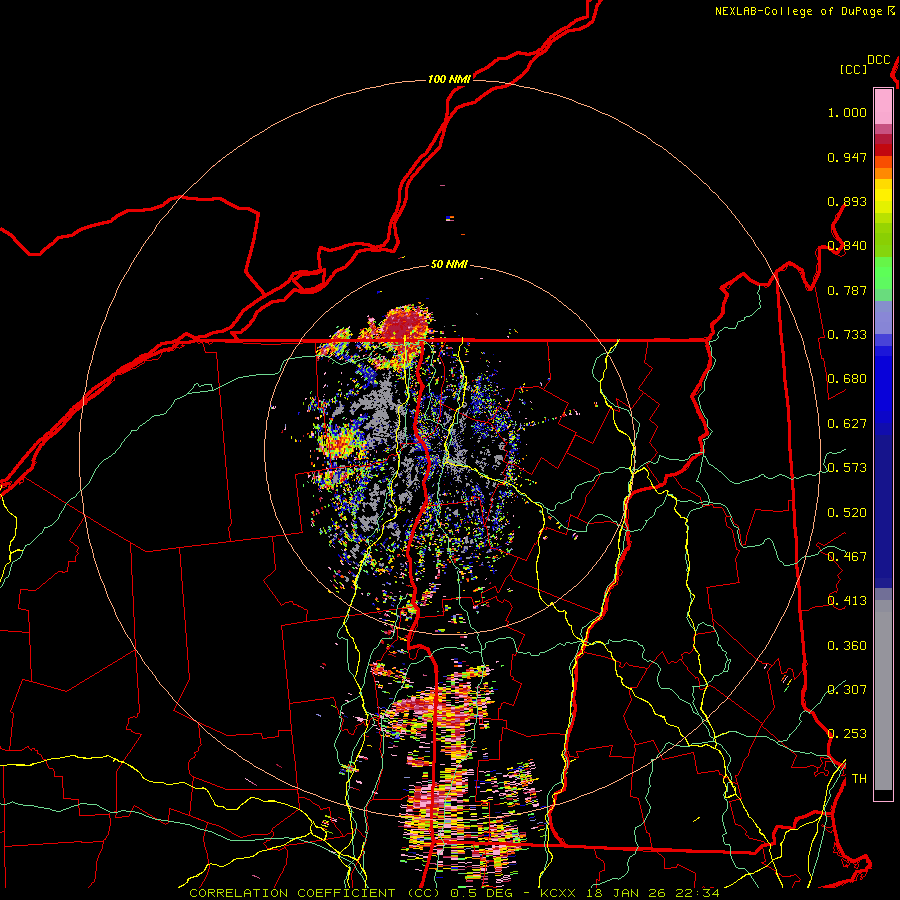This screenshot has height=900, width=900.
Task: Click the 0.413 legend value
Action: 847,601
